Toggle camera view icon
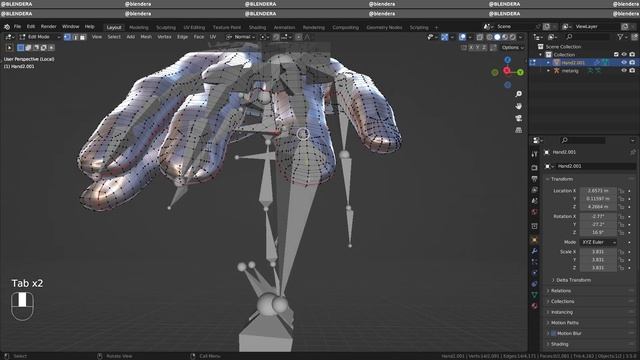 [x=518, y=118]
